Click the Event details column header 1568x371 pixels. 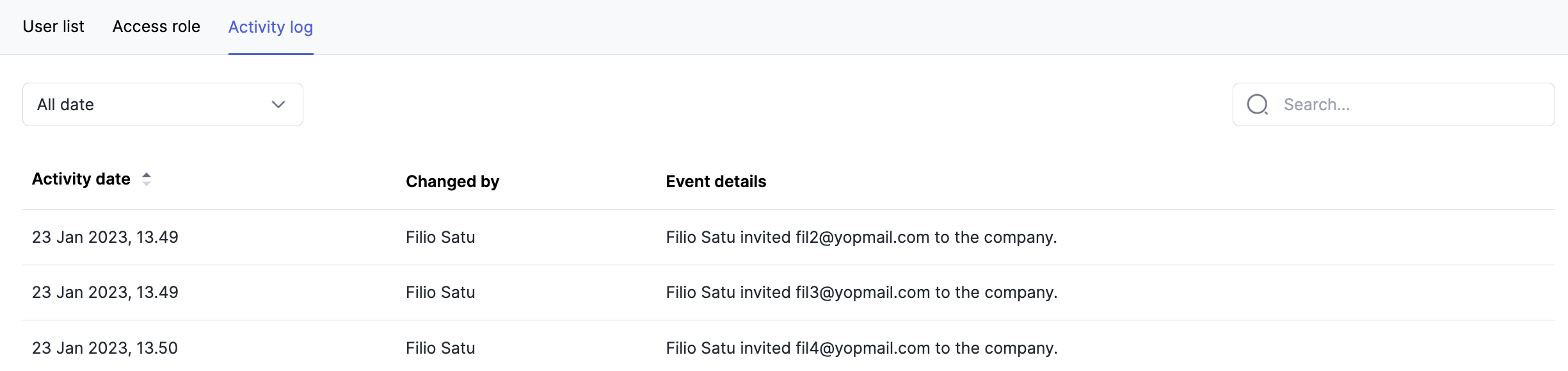[x=716, y=182]
